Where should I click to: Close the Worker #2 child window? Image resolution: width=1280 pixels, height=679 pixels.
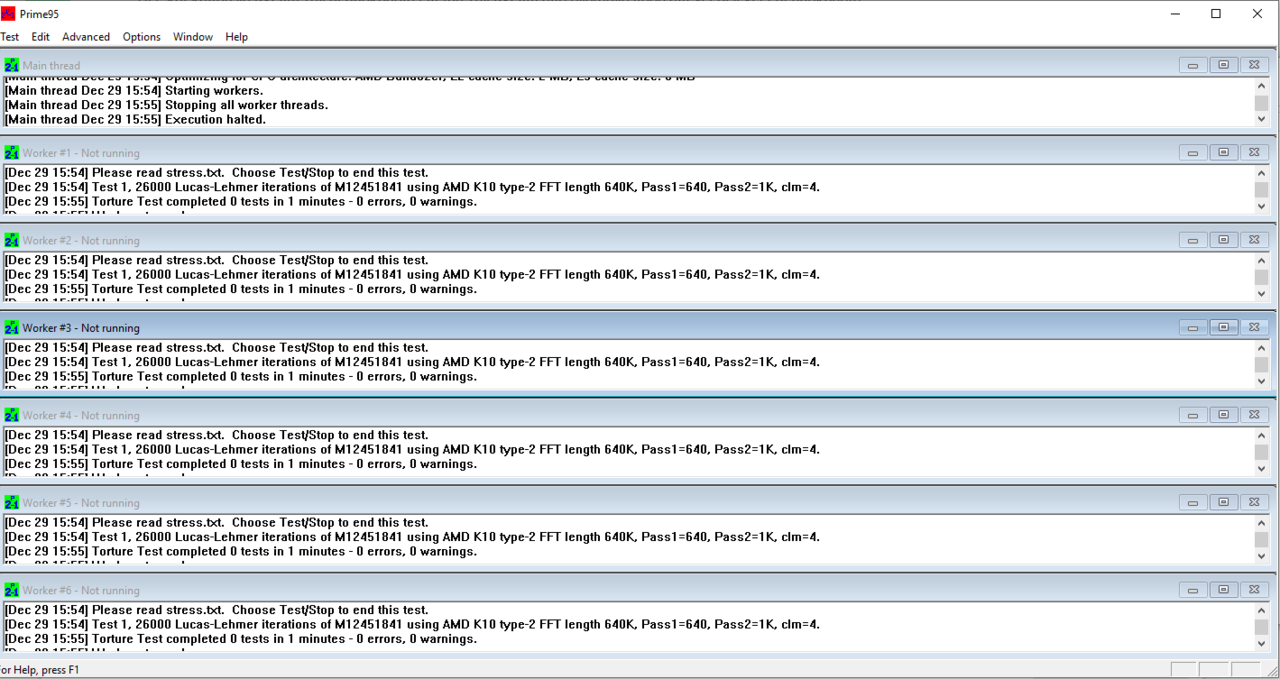click(1253, 240)
